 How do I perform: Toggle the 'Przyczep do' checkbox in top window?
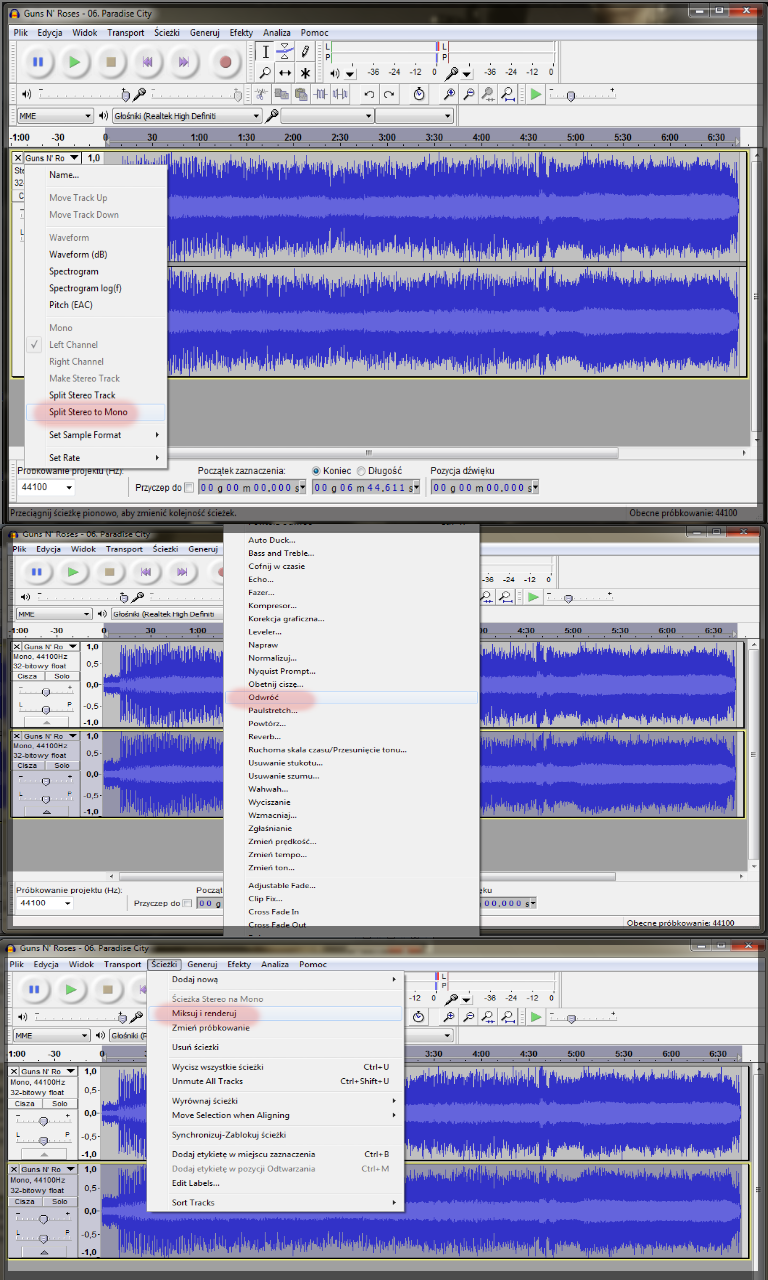click(189, 487)
